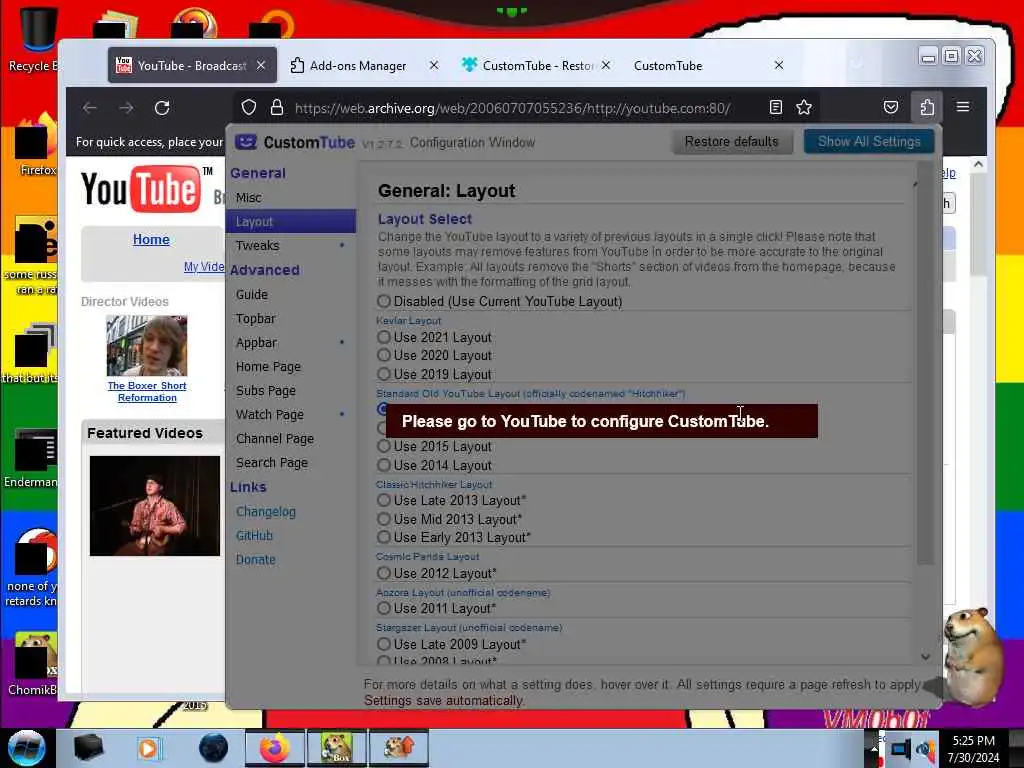Click the CustomTube logo icon

click(246, 142)
